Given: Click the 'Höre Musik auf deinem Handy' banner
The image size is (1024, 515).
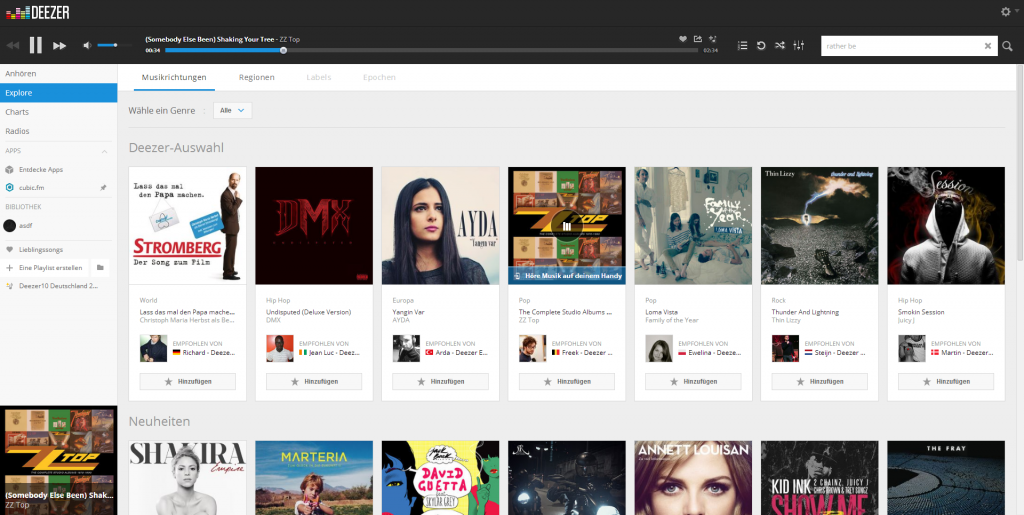Looking at the screenshot, I should [x=567, y=275].
